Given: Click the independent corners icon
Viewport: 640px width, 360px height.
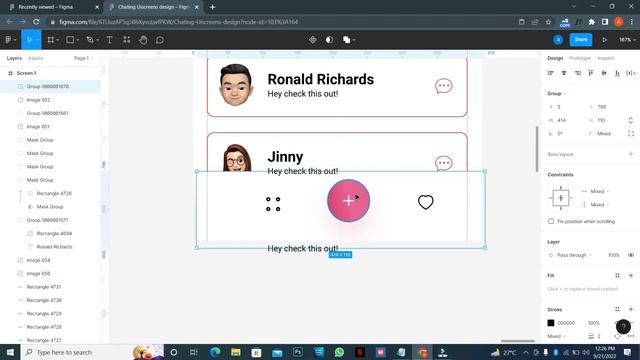Looking at the screenshot, I should [x=631, y=133].
